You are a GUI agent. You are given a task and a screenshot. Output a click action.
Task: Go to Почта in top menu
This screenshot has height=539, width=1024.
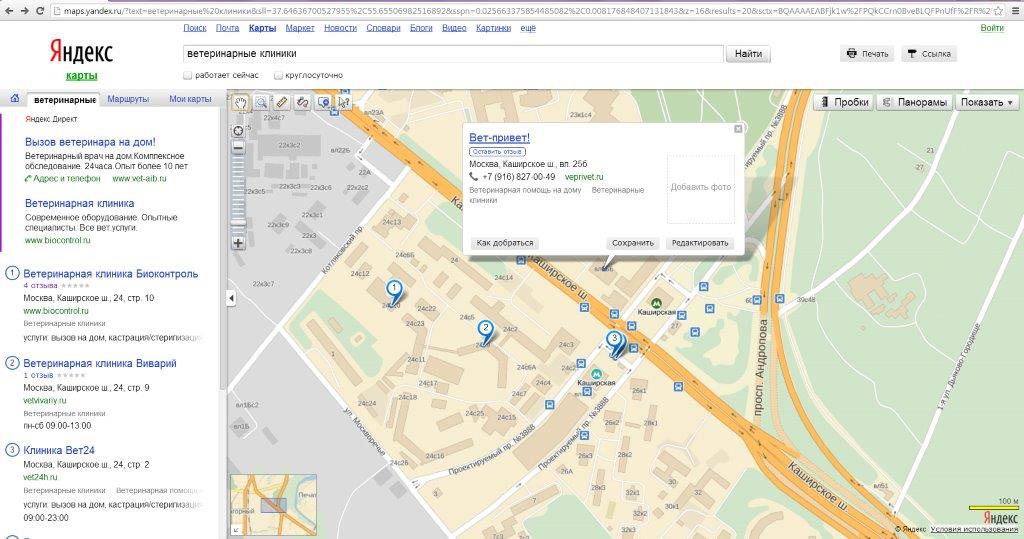point(227,28)
